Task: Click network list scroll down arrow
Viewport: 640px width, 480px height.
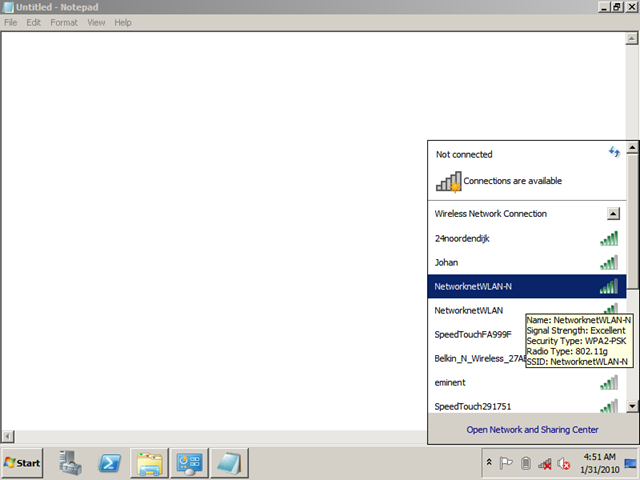Action: coord(632,406)
